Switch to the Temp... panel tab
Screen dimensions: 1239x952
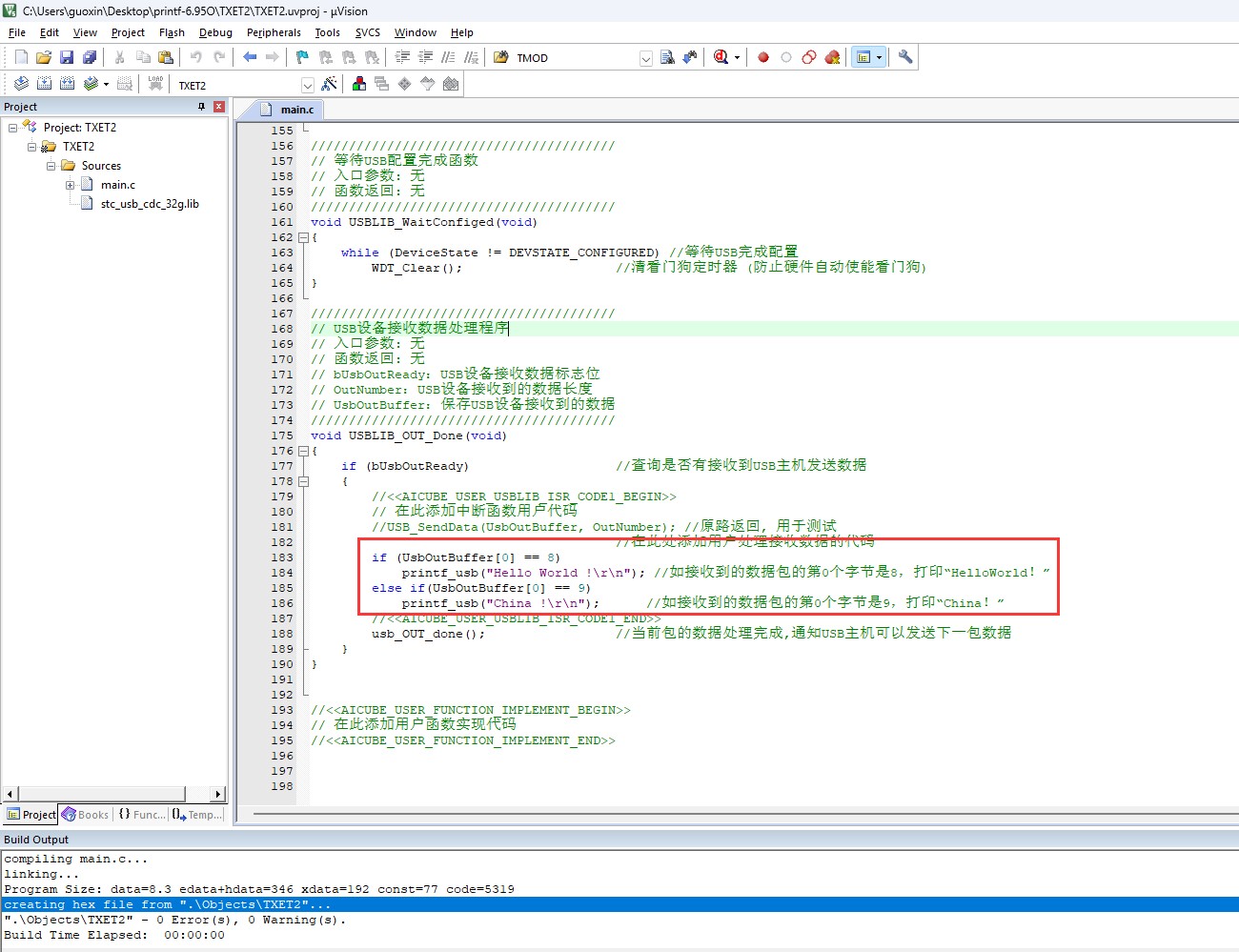(197, 815)
